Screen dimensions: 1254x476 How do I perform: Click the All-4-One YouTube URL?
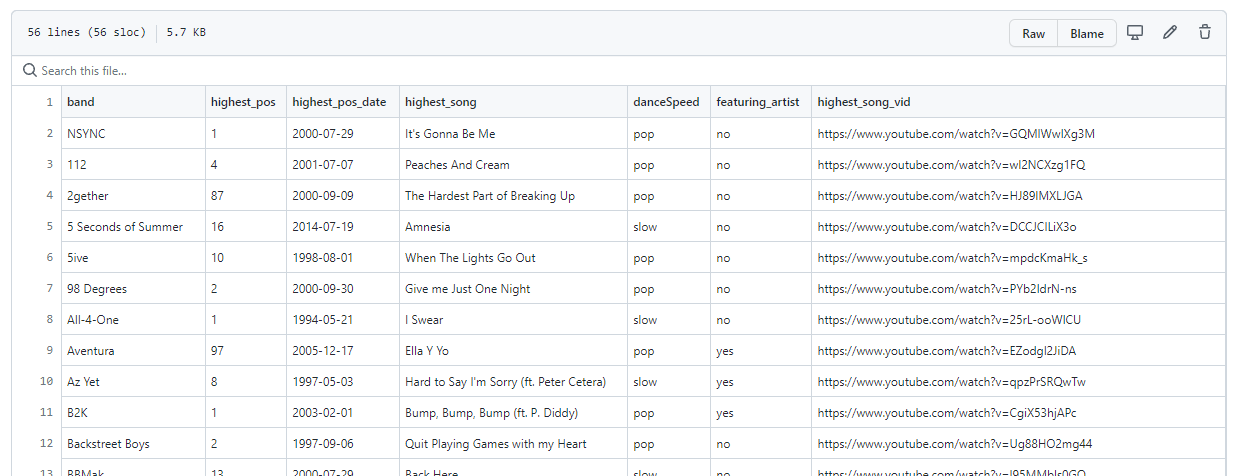949,320
